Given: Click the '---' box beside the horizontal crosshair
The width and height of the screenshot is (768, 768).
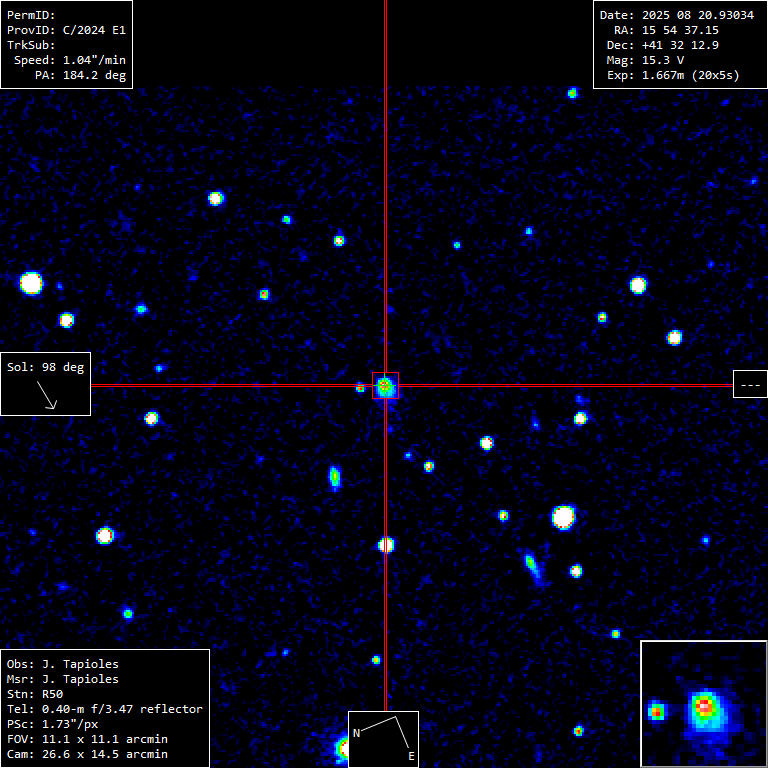Looking at the screenshot, I should tap(750, 384).
